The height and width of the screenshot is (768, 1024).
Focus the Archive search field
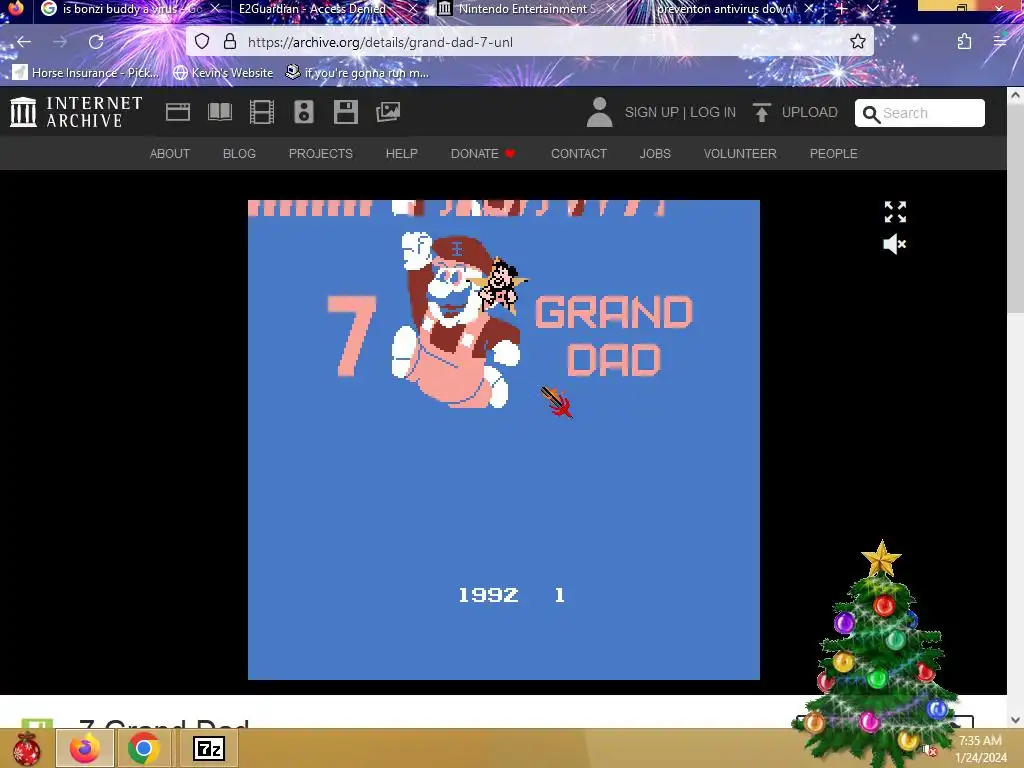pyautogui.click(x=920, y=113)
